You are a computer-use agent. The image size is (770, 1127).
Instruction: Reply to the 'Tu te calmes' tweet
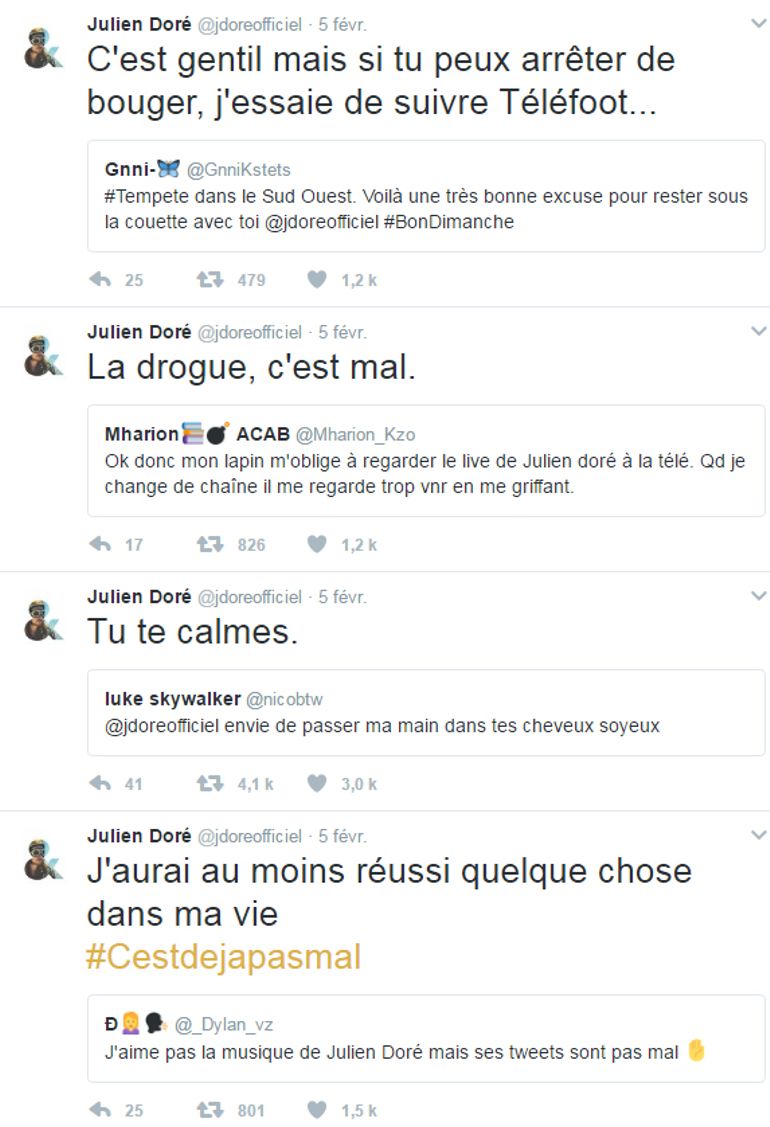(x=100, y=784)
